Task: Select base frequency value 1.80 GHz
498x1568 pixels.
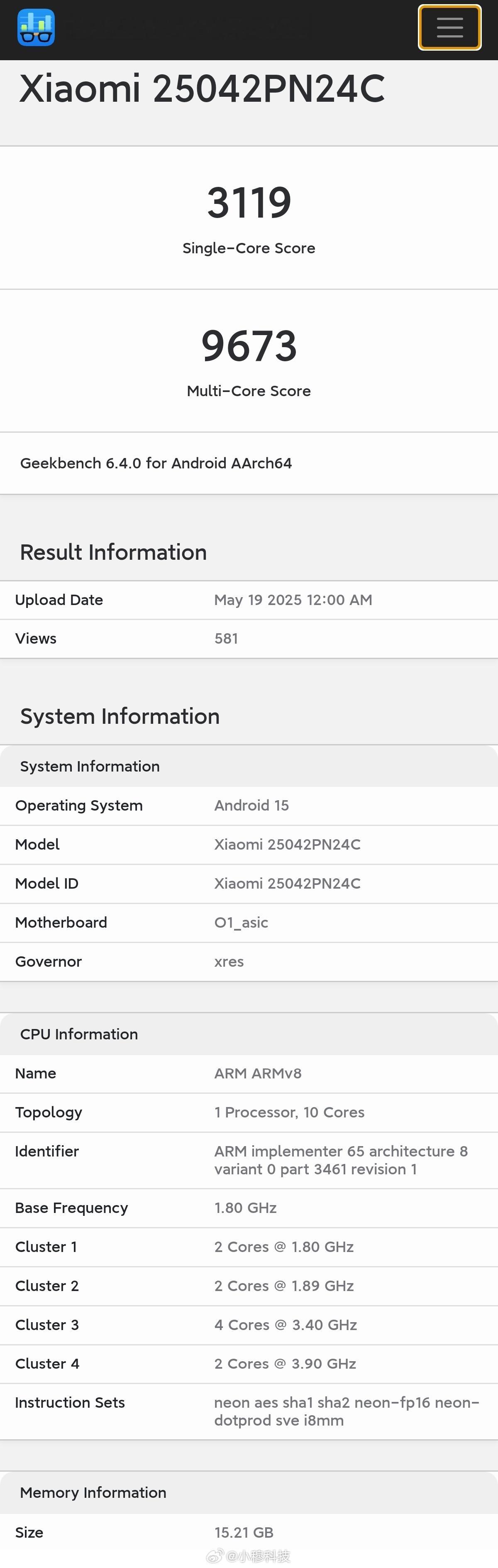Action: click(245, 1208)
